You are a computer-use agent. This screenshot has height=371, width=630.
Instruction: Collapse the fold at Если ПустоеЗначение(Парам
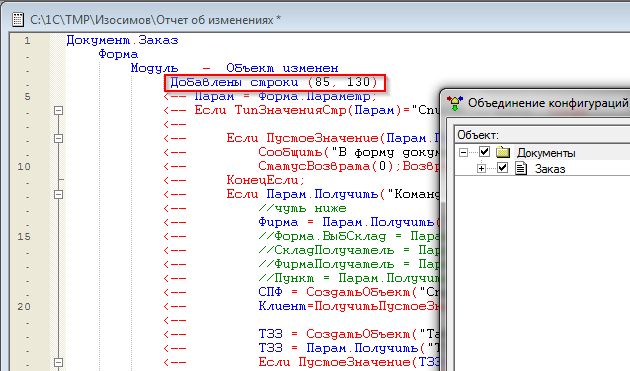tap(58, 138)
